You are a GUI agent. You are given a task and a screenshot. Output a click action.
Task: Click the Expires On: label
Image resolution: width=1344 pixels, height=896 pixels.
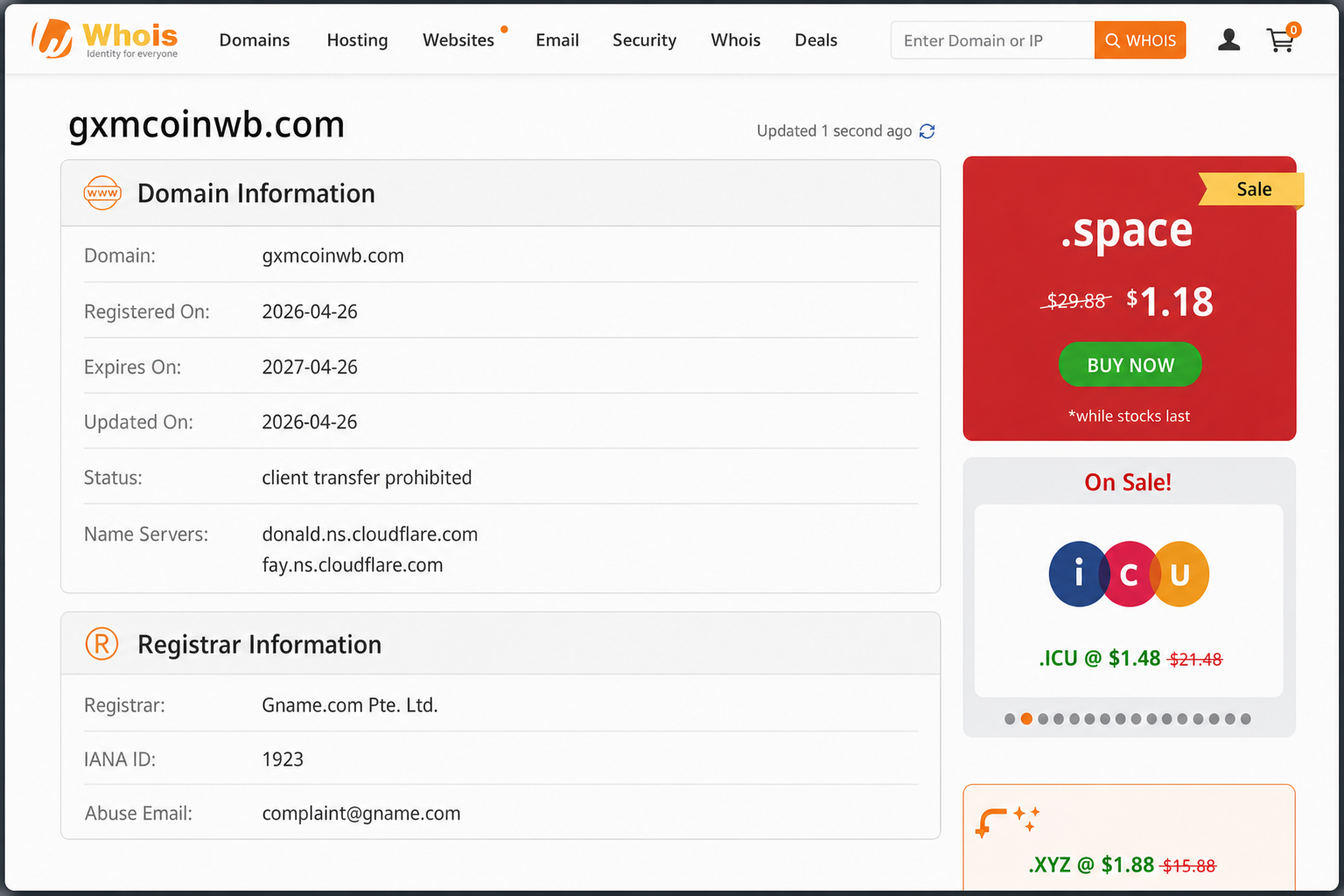click(x=133, y=367)
